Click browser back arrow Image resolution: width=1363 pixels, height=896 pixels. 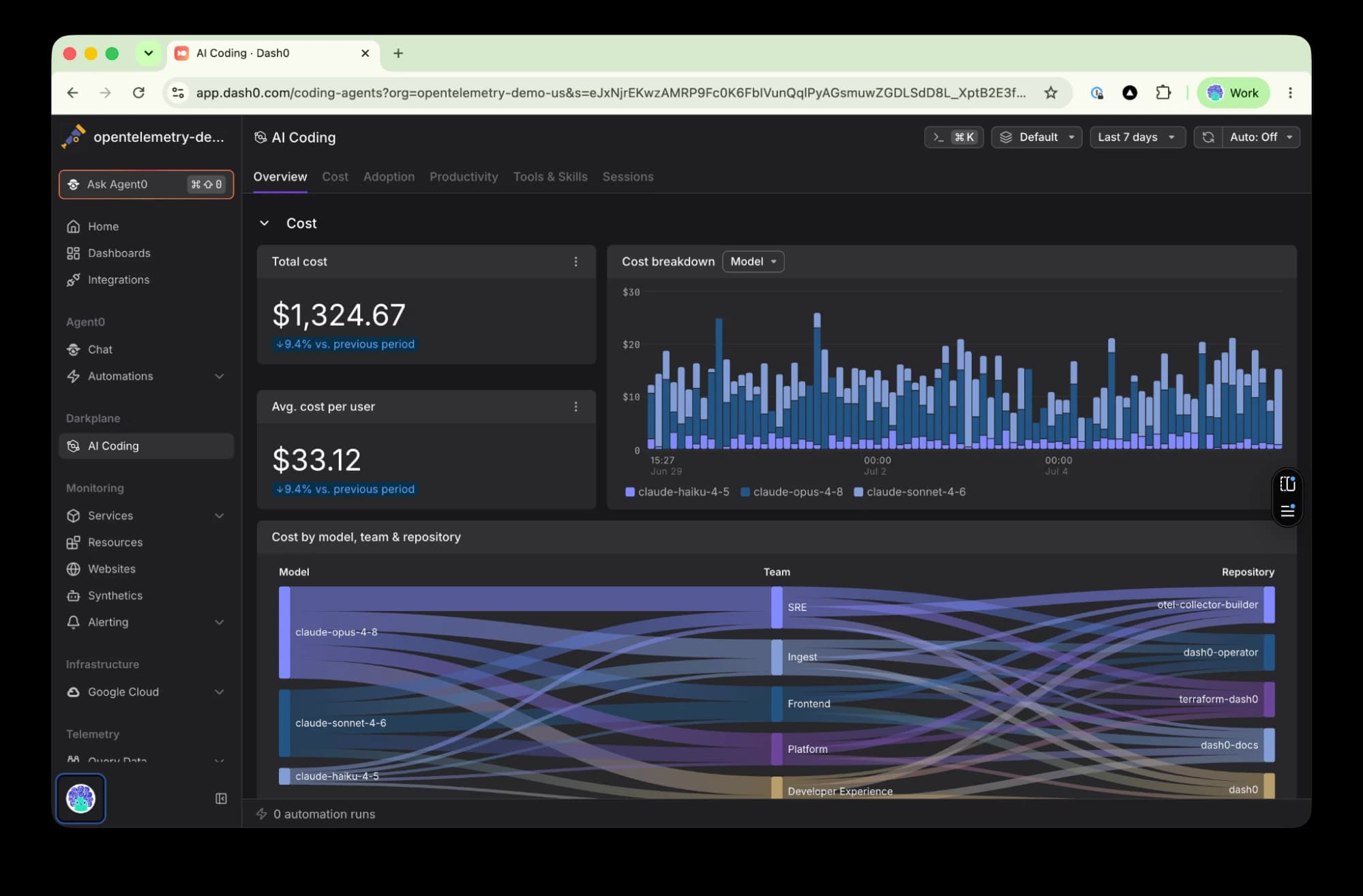point(72,93)
